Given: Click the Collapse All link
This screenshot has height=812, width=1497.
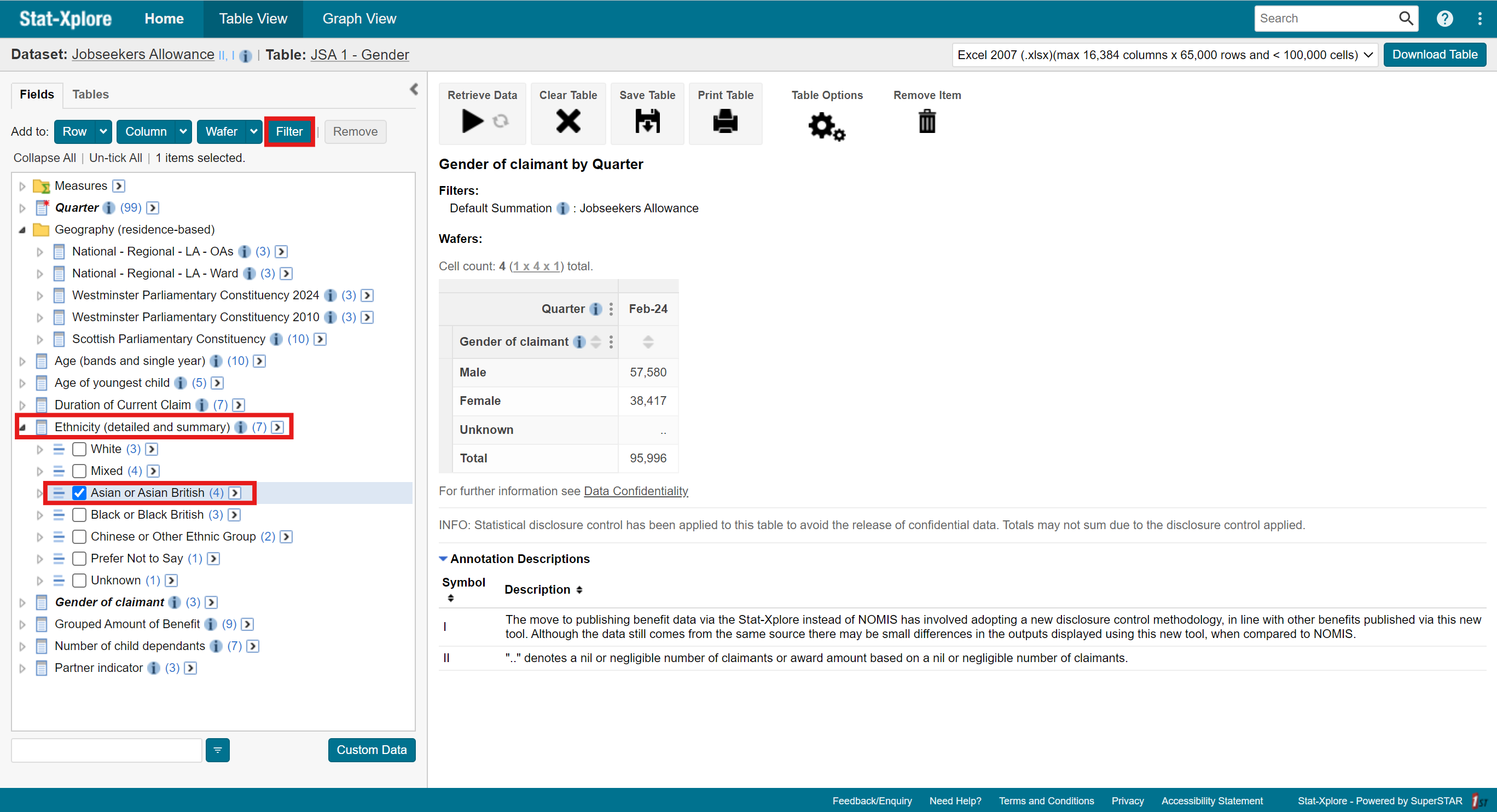Looking at the screenshot, I should pos(44,158).
